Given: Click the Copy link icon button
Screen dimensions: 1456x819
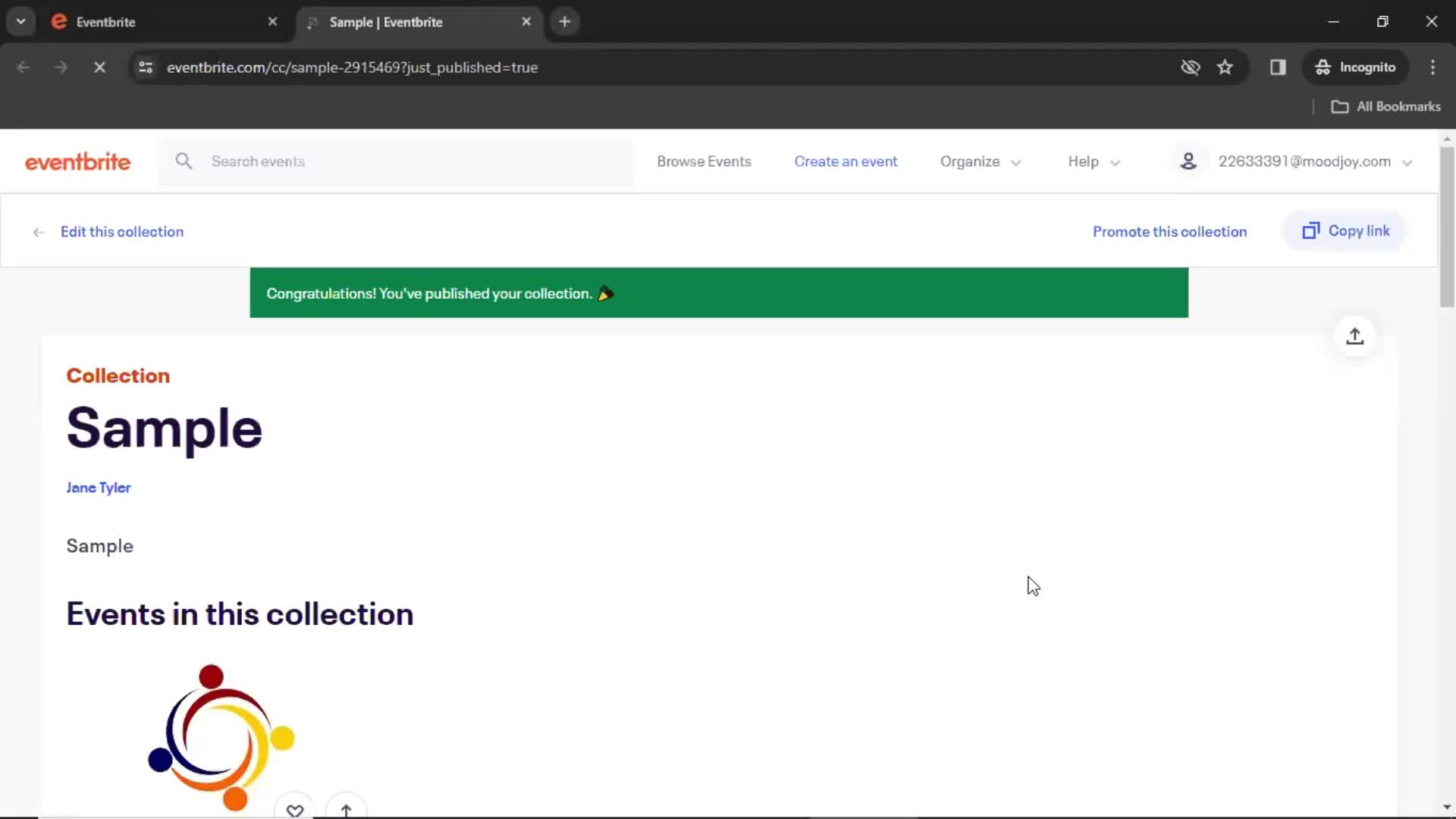Looking at the screenshot, I should tap(1311, 231).
